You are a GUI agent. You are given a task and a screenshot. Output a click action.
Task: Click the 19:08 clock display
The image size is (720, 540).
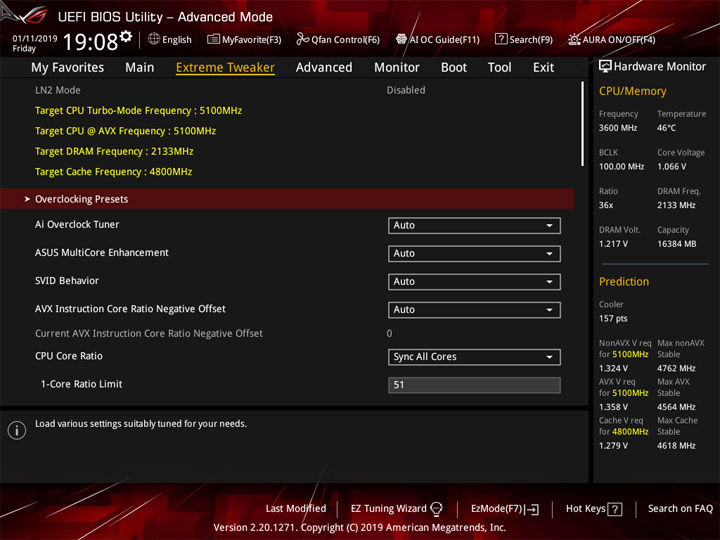pyautogui.click(x=90, y=42)
